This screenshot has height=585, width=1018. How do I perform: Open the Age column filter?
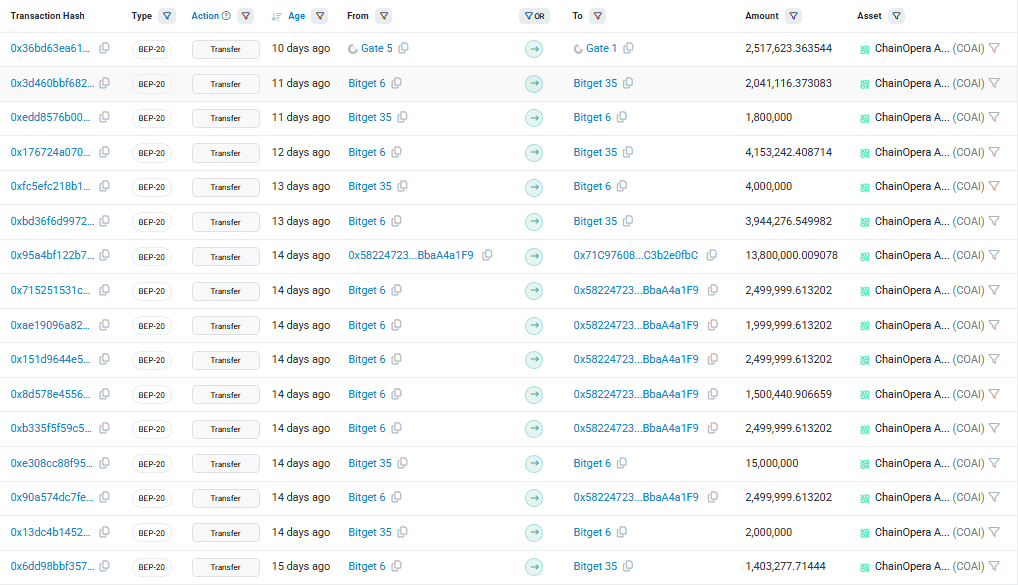tap(320, 16)
